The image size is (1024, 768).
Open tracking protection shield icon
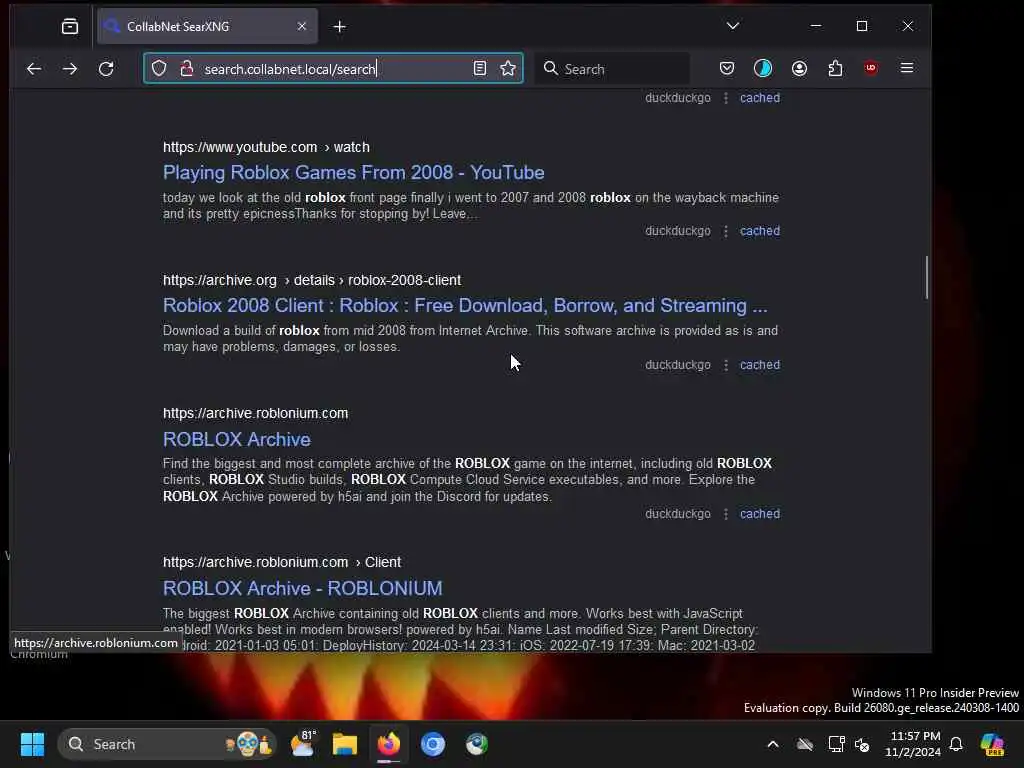159,68
